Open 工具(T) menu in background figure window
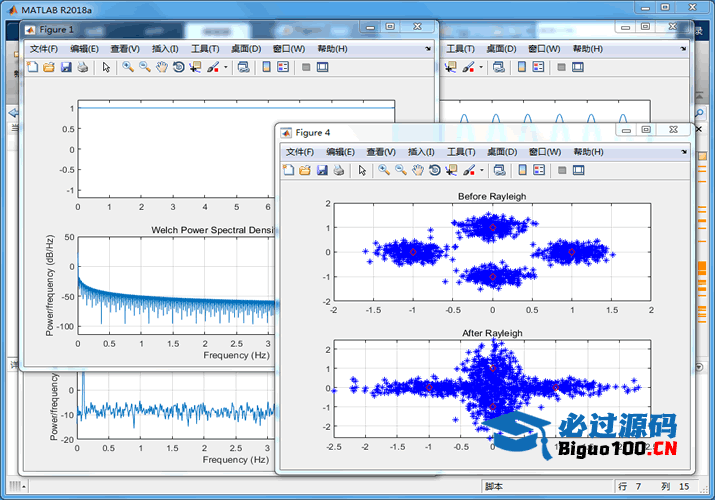Image resolution: width=715 pixels, height=500 pixels. coord(461,49)
